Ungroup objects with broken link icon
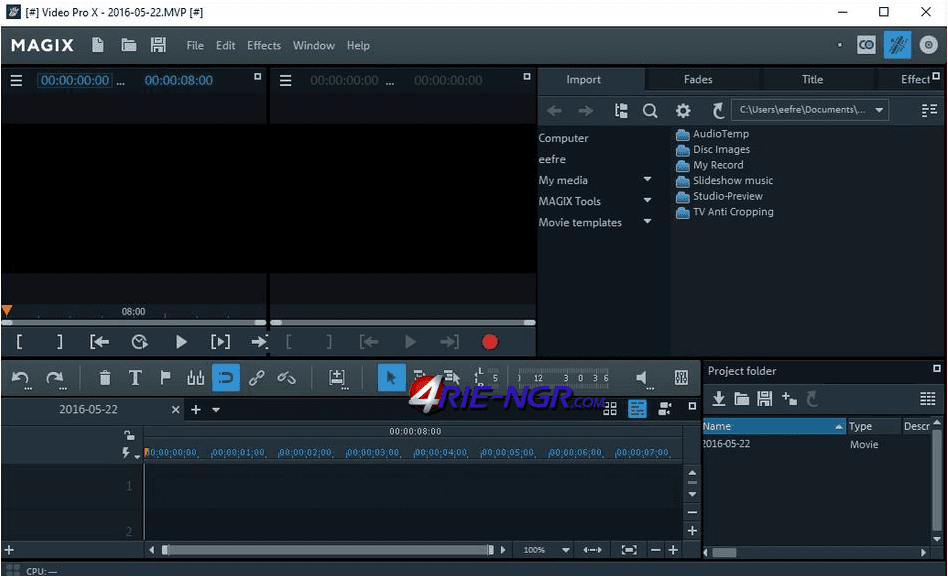 [x=286, y=378]
